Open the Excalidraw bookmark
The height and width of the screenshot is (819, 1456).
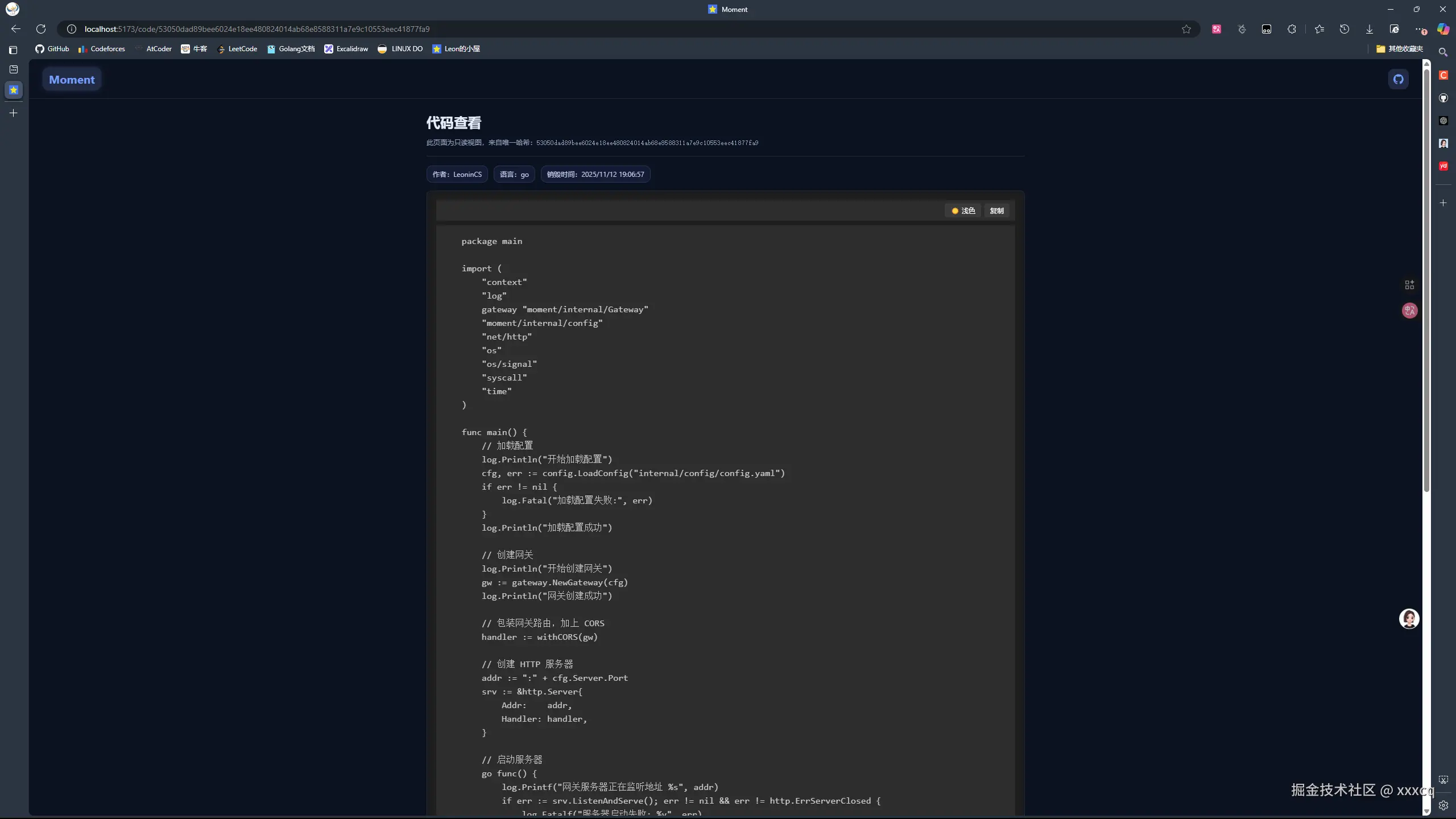[346, 49]
